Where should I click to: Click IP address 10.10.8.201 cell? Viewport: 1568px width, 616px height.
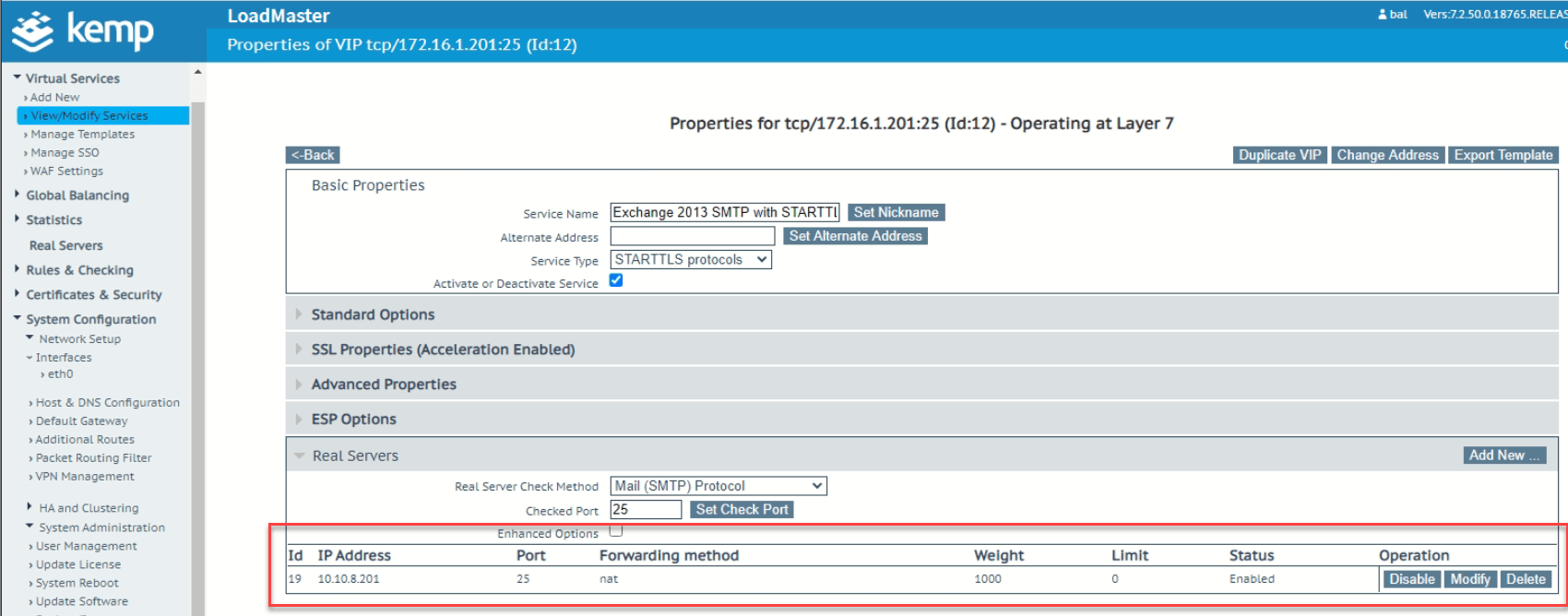[349, 579]
